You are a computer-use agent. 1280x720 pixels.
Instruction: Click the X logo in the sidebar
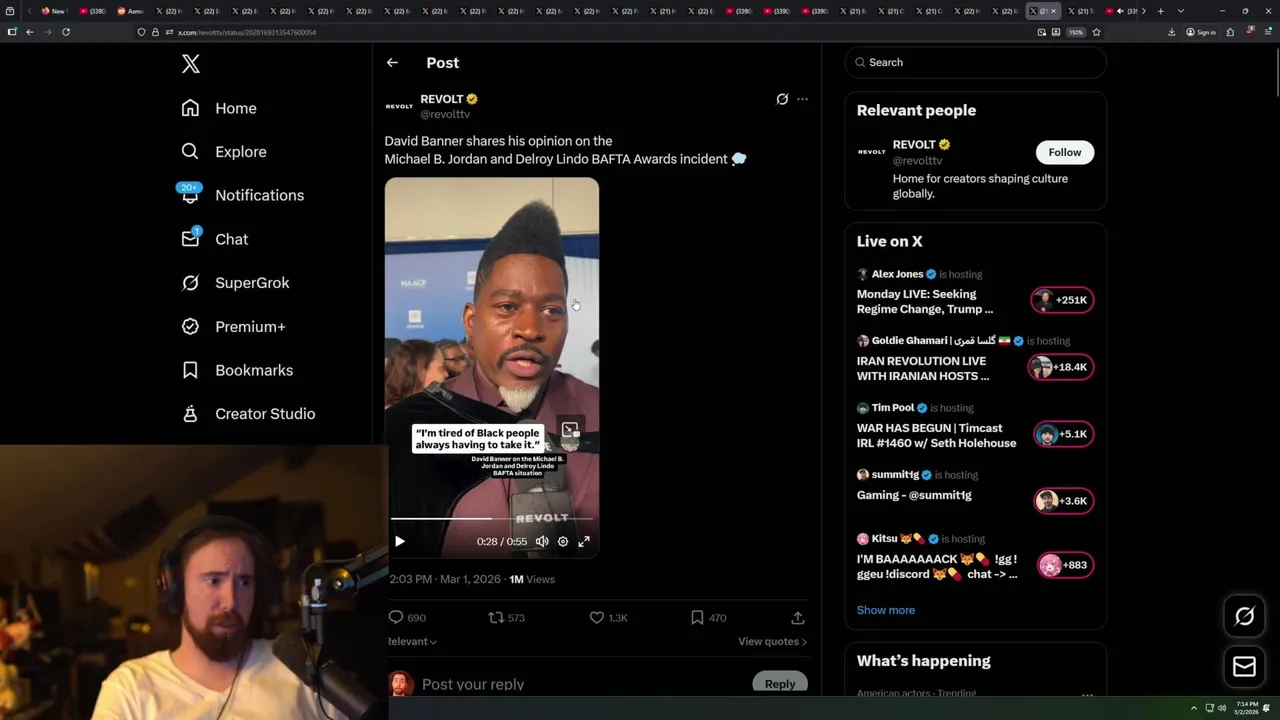[x=191, y=64]
